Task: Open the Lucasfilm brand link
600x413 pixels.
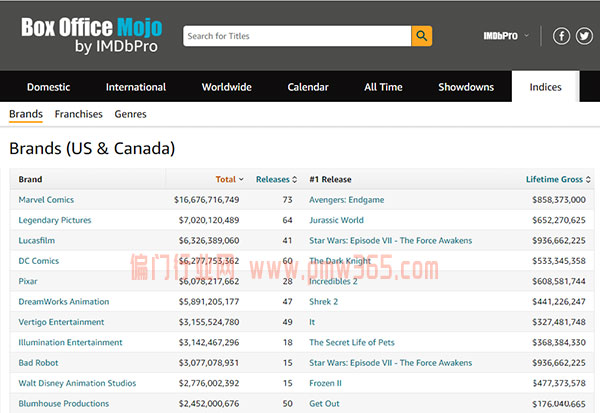Action: (x=36, y=240)
